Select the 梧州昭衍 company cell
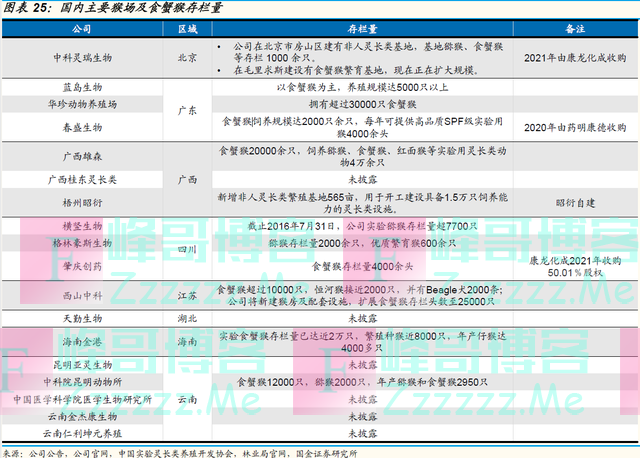Viewport: 640px width, 458px height. point(78,202)
